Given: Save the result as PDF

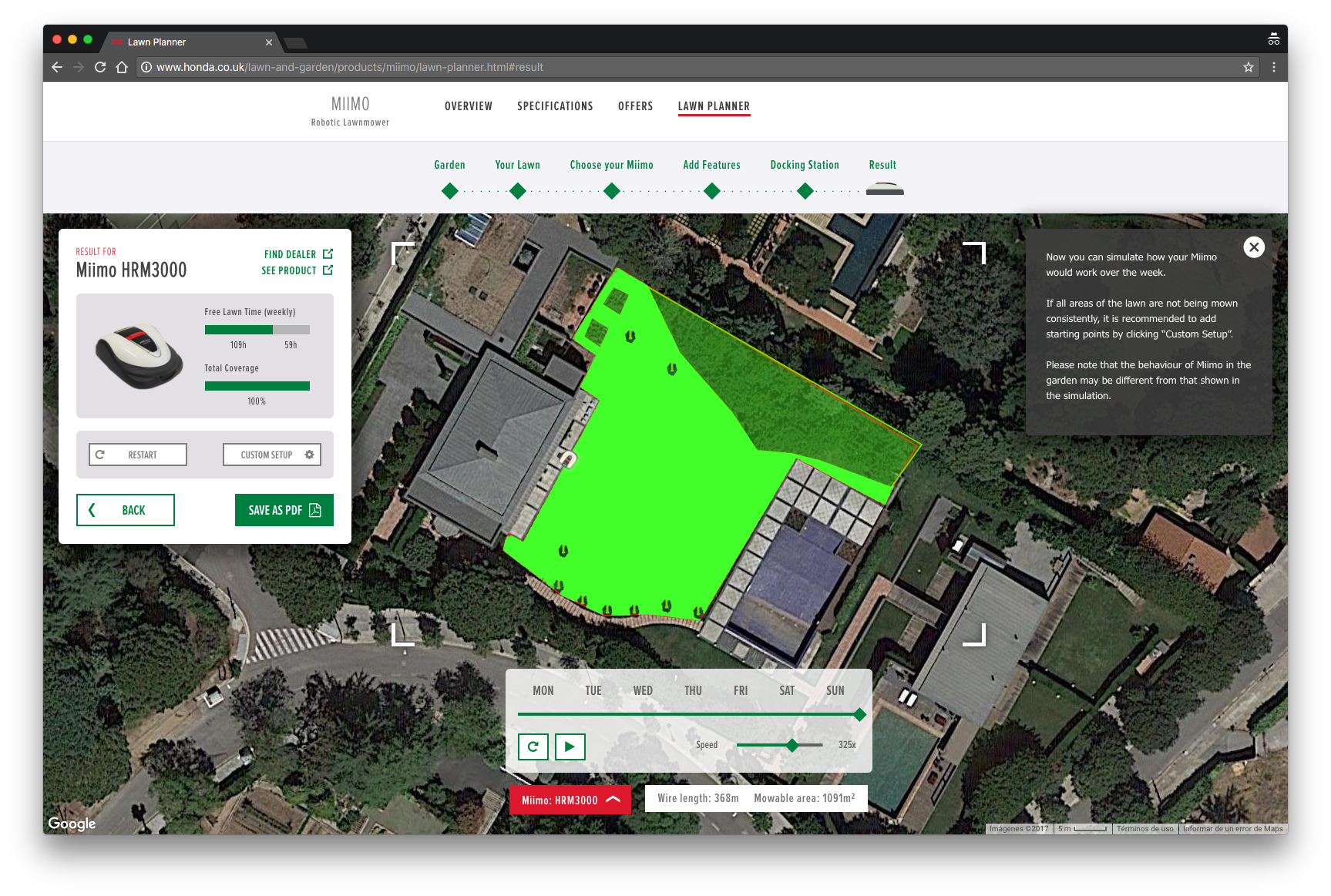Looking at the screenshot, I should tap(284, 510).
